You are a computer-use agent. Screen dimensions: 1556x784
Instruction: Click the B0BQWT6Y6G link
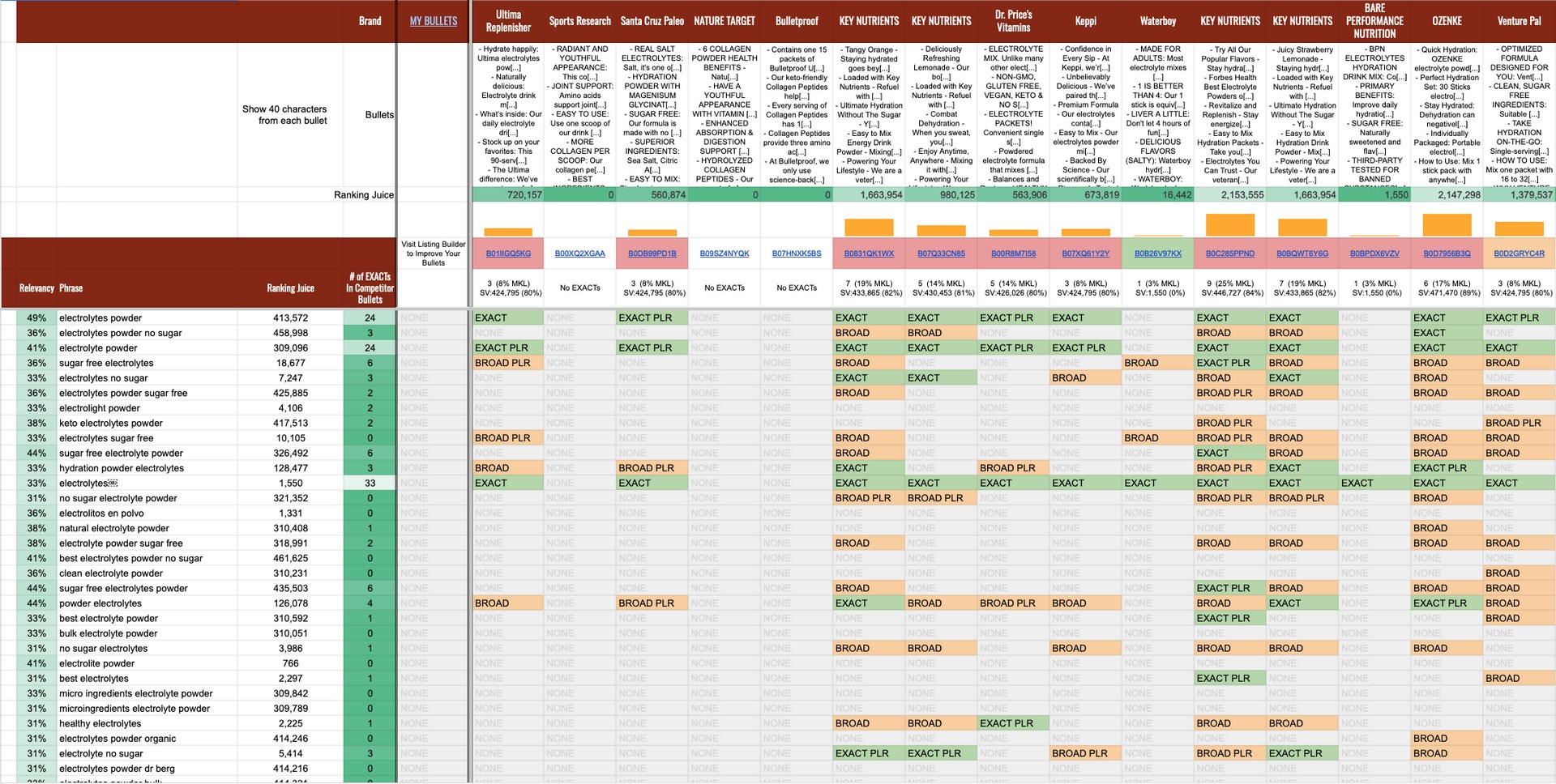coord(1302,254)
